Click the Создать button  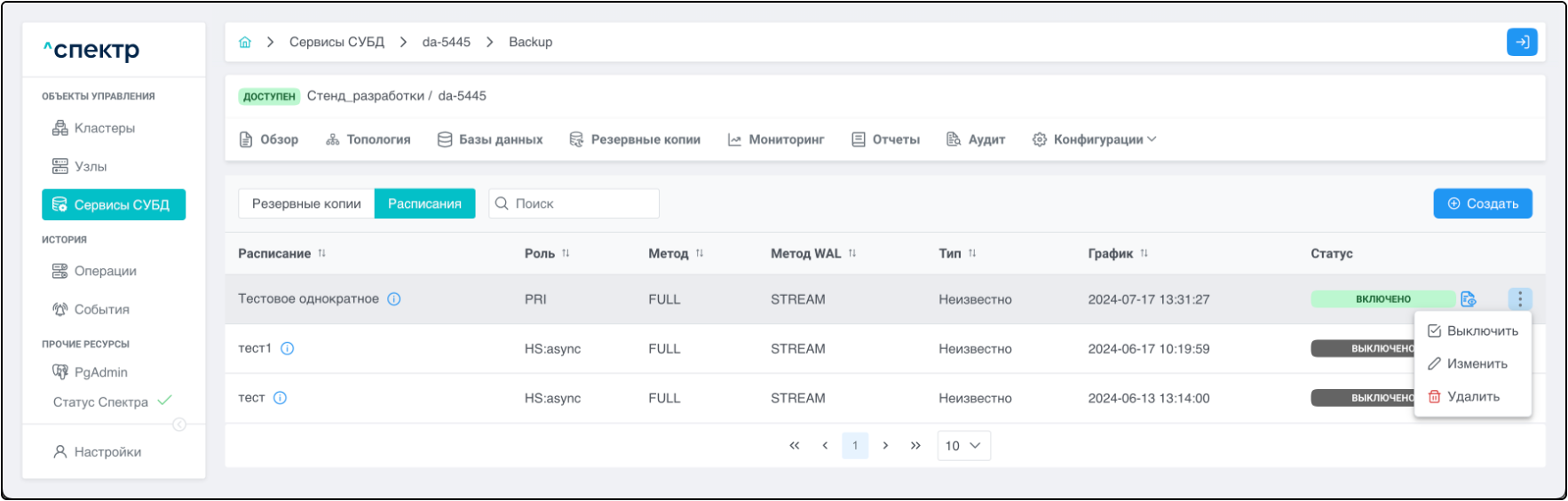[x=1482, y=204]
